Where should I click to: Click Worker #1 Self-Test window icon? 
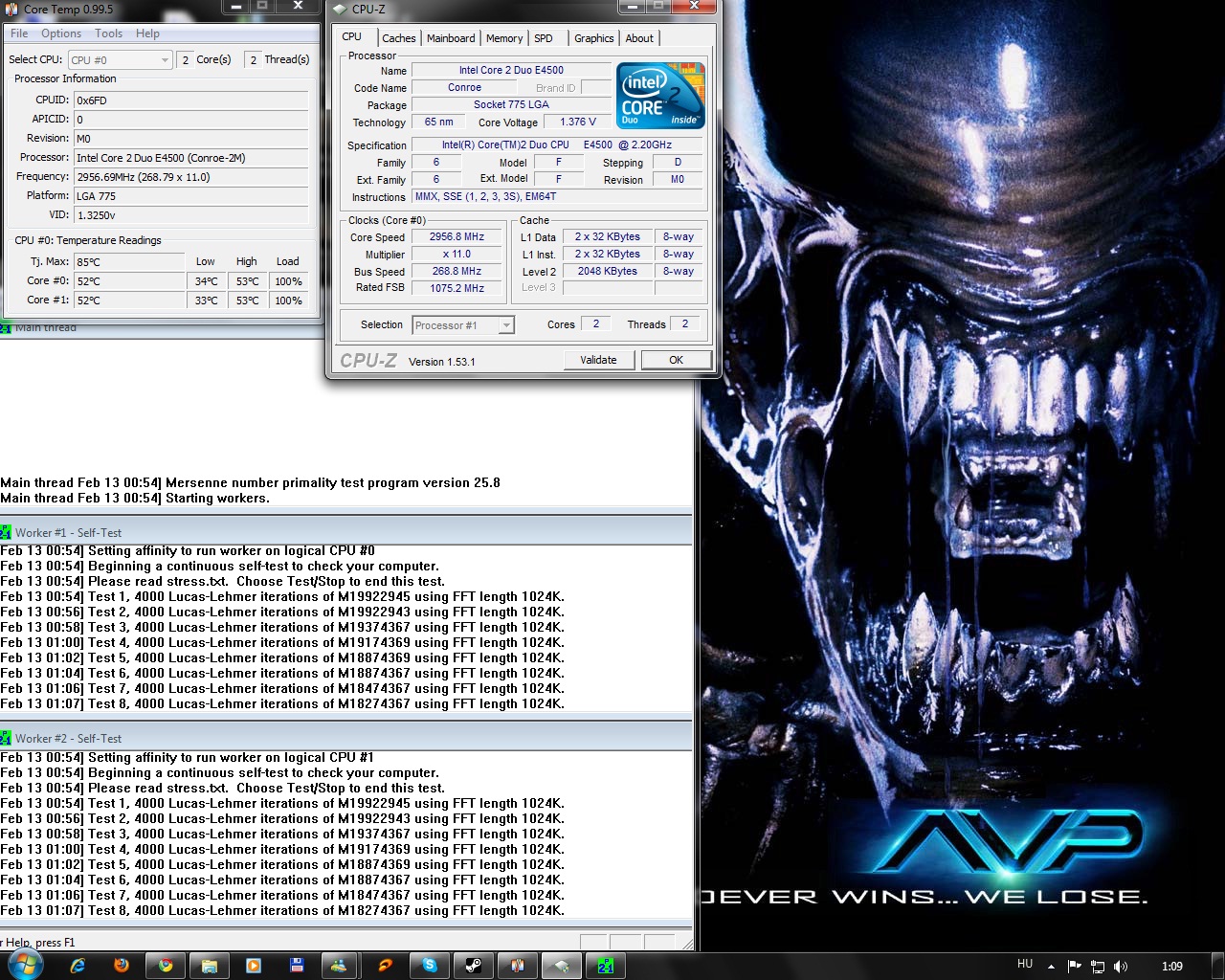6,532
